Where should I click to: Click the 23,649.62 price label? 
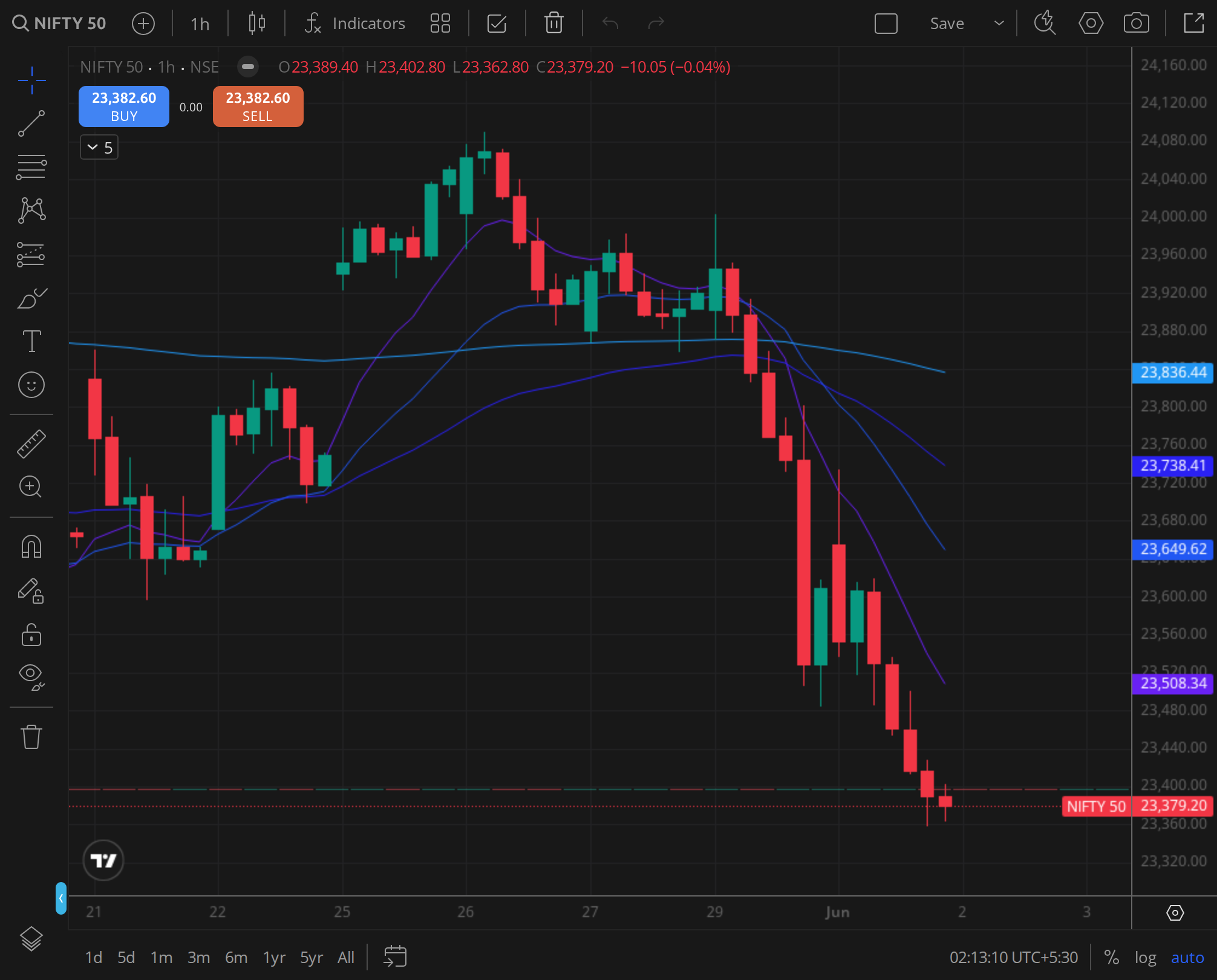click(1173, 549)
